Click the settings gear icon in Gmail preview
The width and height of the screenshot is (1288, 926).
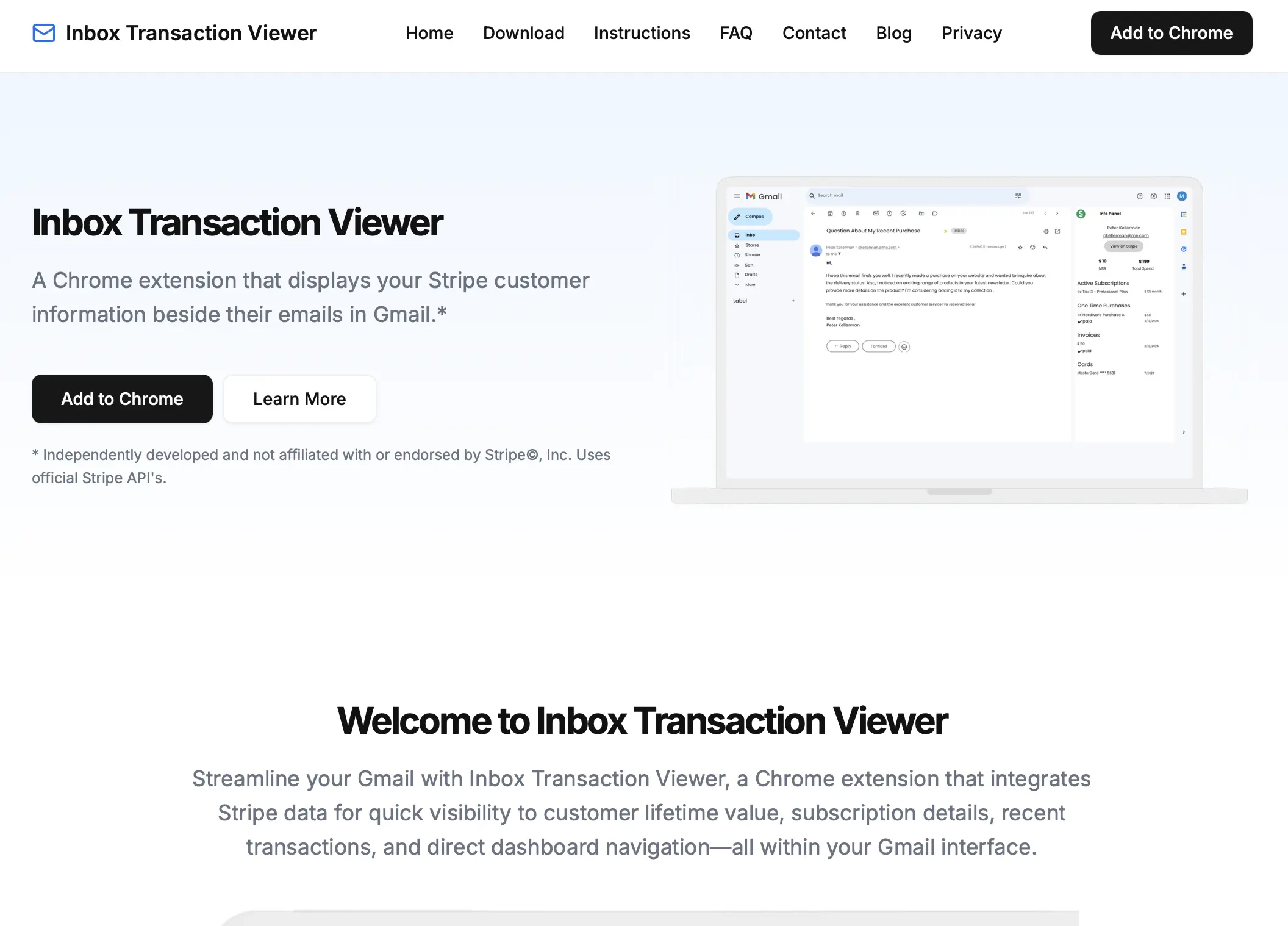pos(1153,196)
